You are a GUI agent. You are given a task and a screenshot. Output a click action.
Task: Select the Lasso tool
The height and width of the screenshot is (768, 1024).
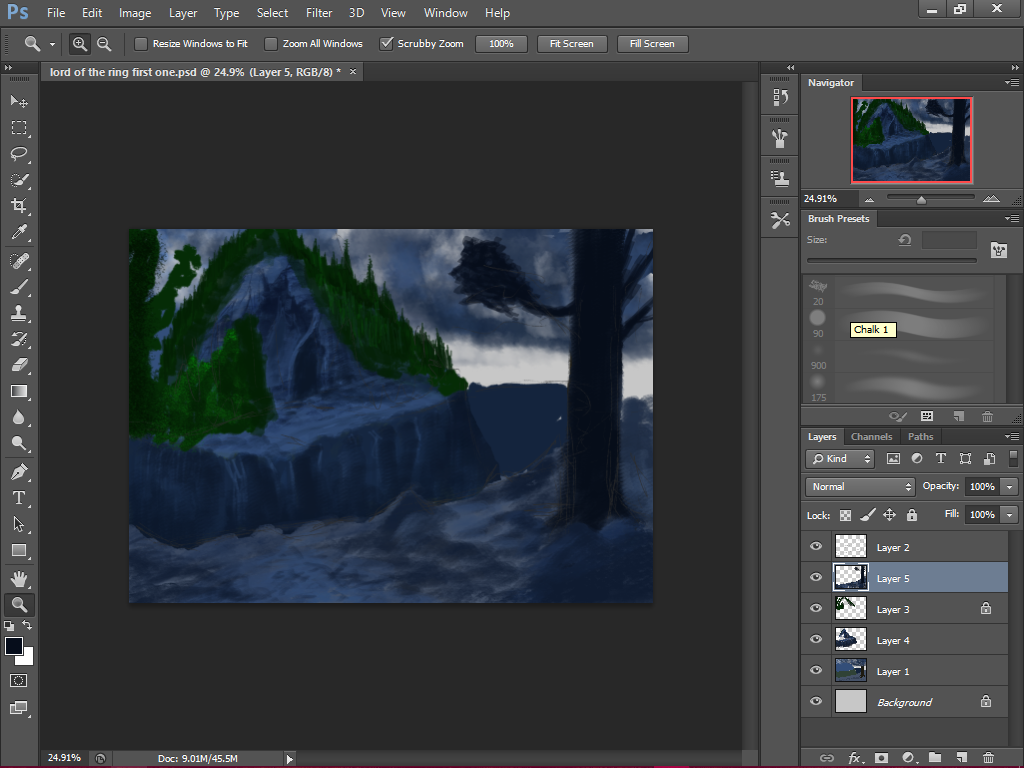tap(19, 153)
